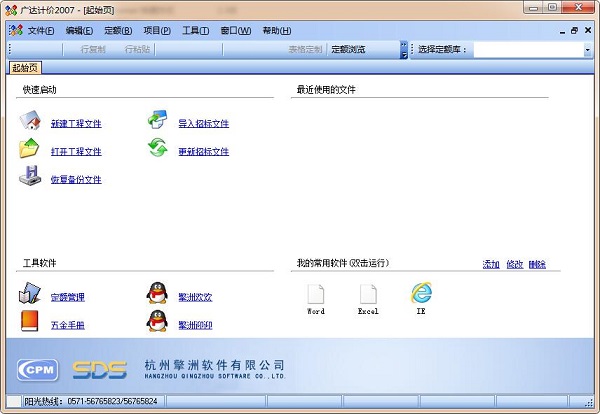Click the disk icon for 恢复备份文件

[x=30, y=176]
